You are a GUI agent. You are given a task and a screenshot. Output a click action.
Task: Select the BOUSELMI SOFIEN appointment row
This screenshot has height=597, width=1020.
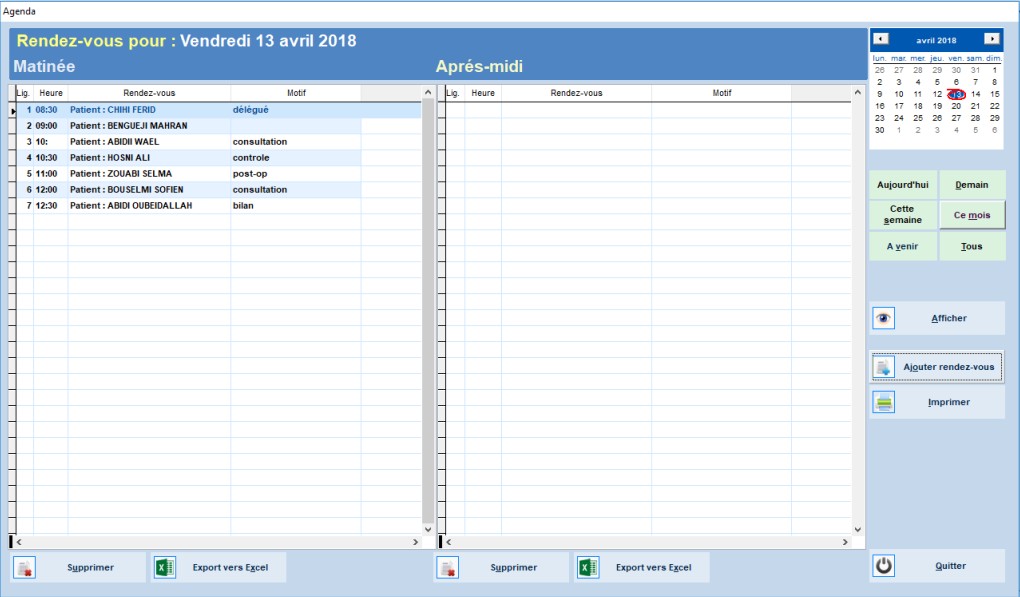[148, 190]
